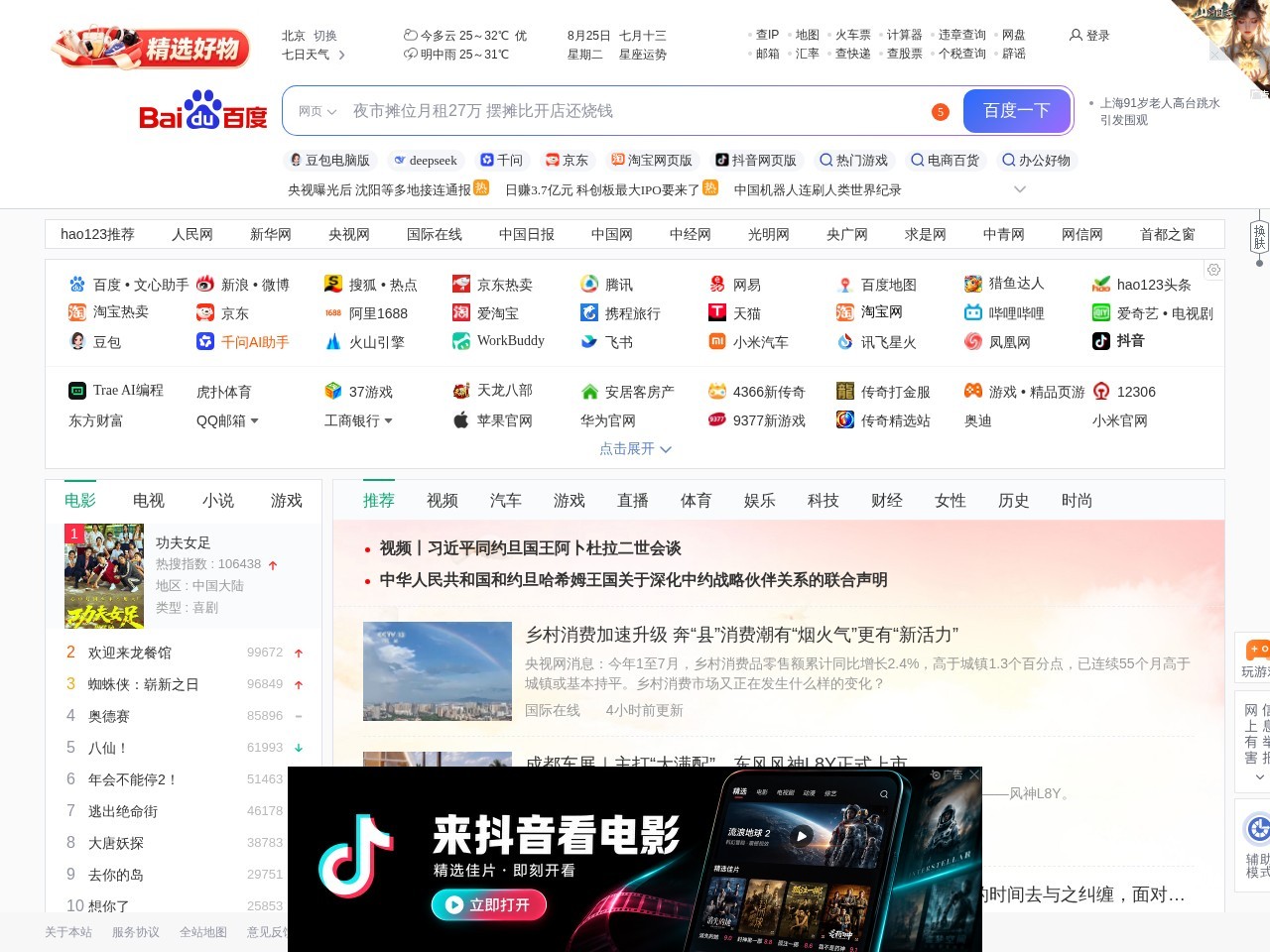Click 立即打开 in the 抖音 ad
The height and width of the screenshot is (952, 1270).
(x=488, y=904)
